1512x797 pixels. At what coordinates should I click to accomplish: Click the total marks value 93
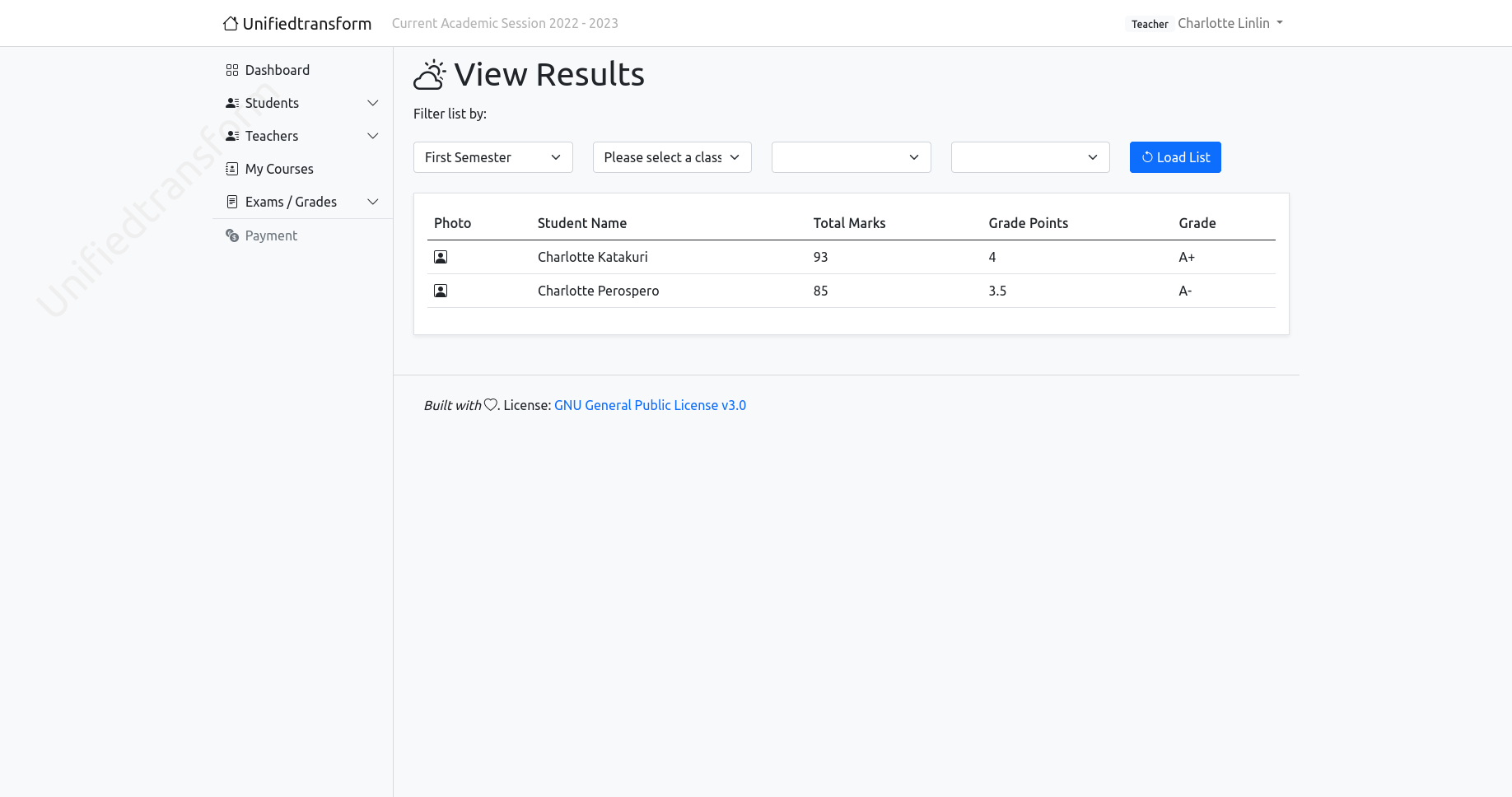821,257
